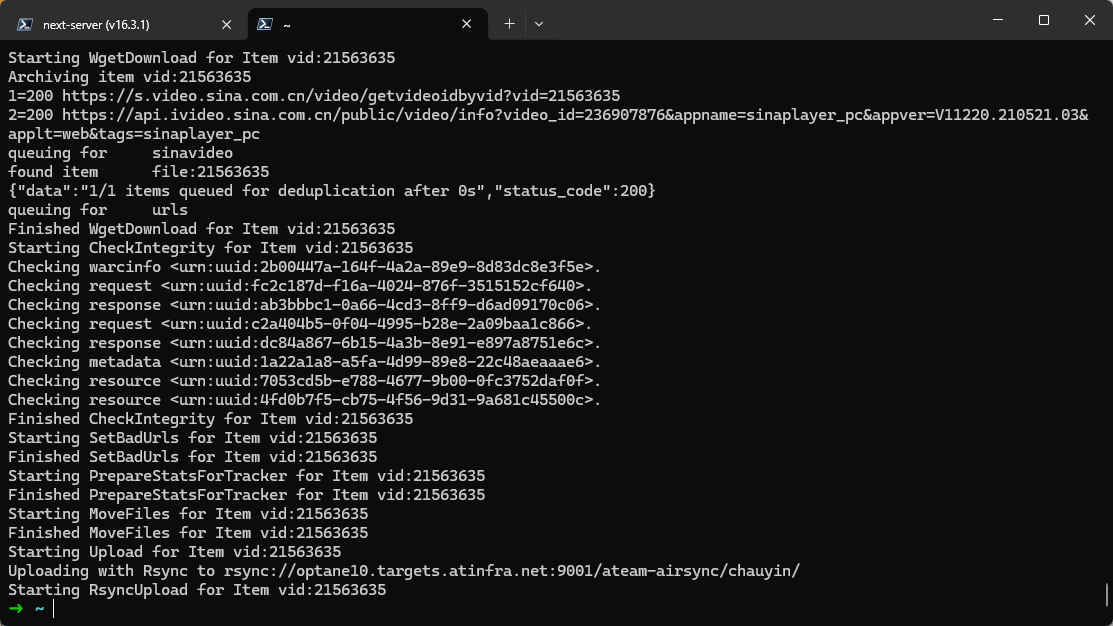Expand the new-tab profile dropdown chevron
1113x626 pixels.
click(x=539, y=24)
